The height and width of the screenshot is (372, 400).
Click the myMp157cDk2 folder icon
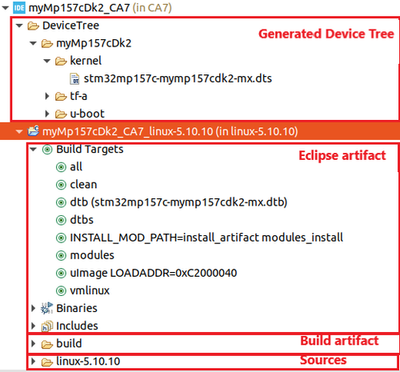[x=47, y=43]
